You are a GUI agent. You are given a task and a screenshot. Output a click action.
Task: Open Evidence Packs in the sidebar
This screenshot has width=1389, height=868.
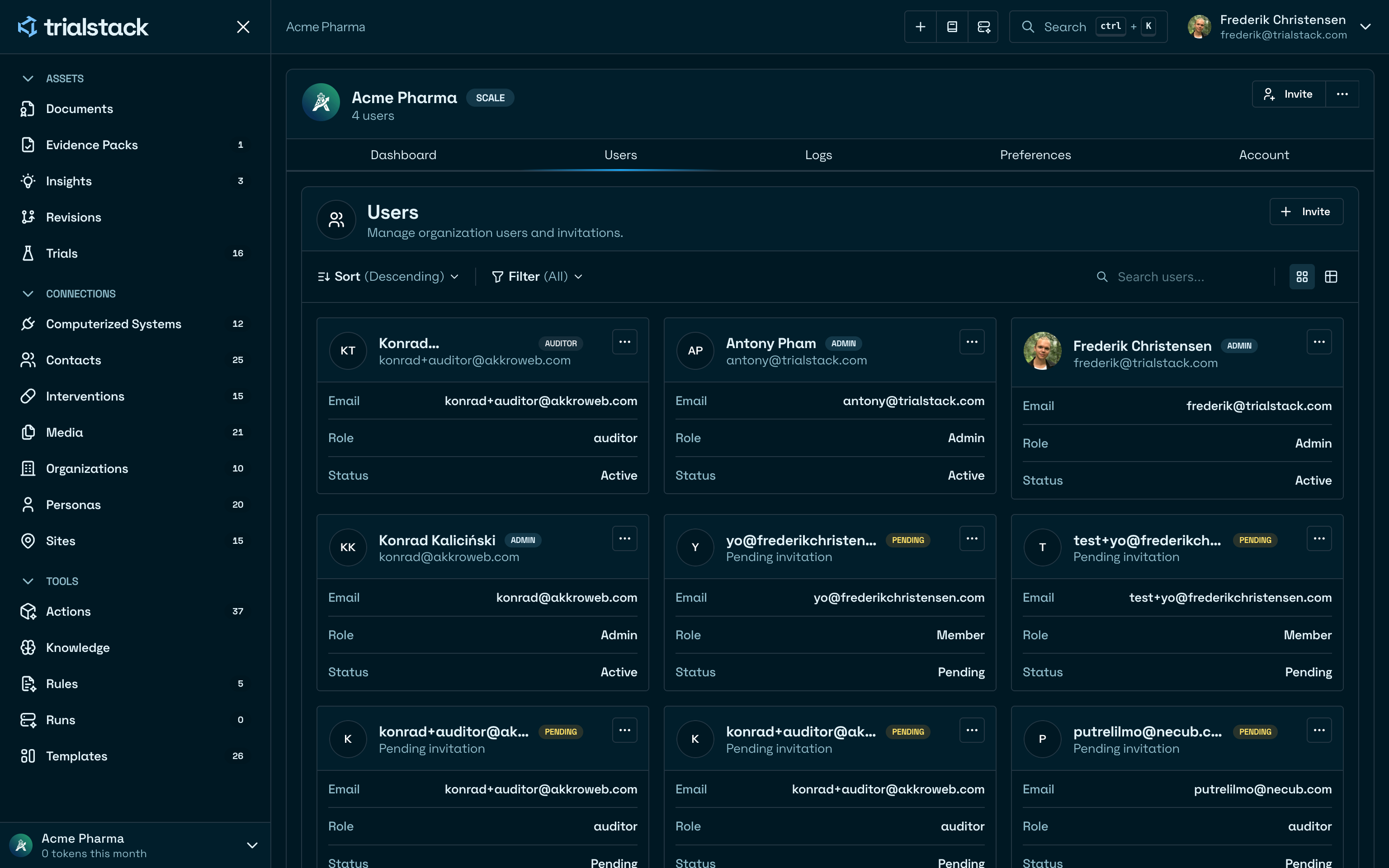point(136,145)
